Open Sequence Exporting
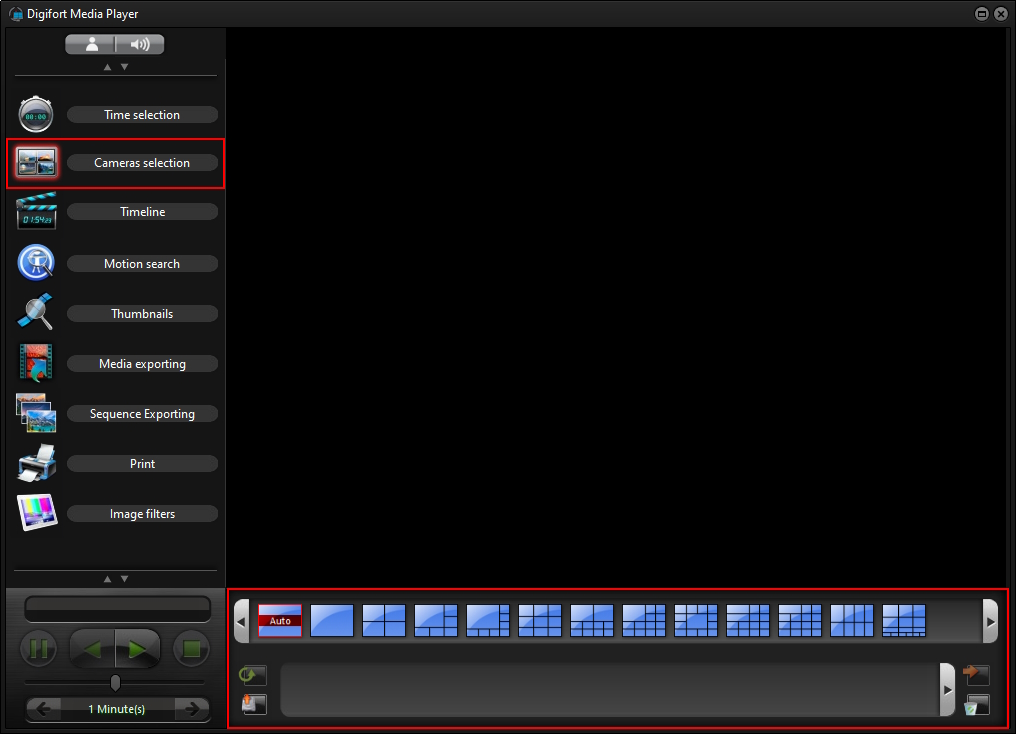Screen dimensions: 1016x734 [142, 413]
